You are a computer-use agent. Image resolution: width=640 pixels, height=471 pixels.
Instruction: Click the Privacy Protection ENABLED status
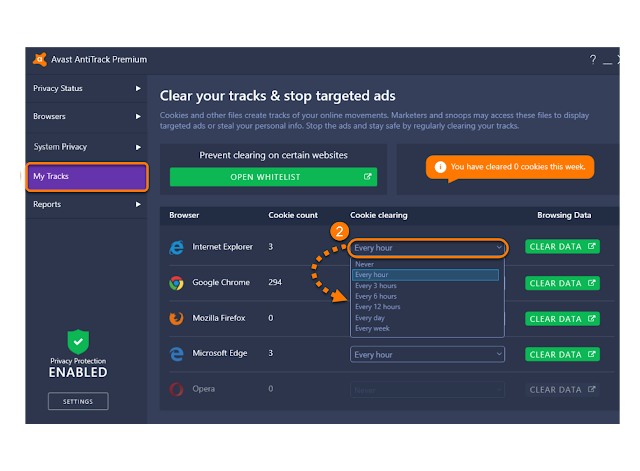coord(78,368)
